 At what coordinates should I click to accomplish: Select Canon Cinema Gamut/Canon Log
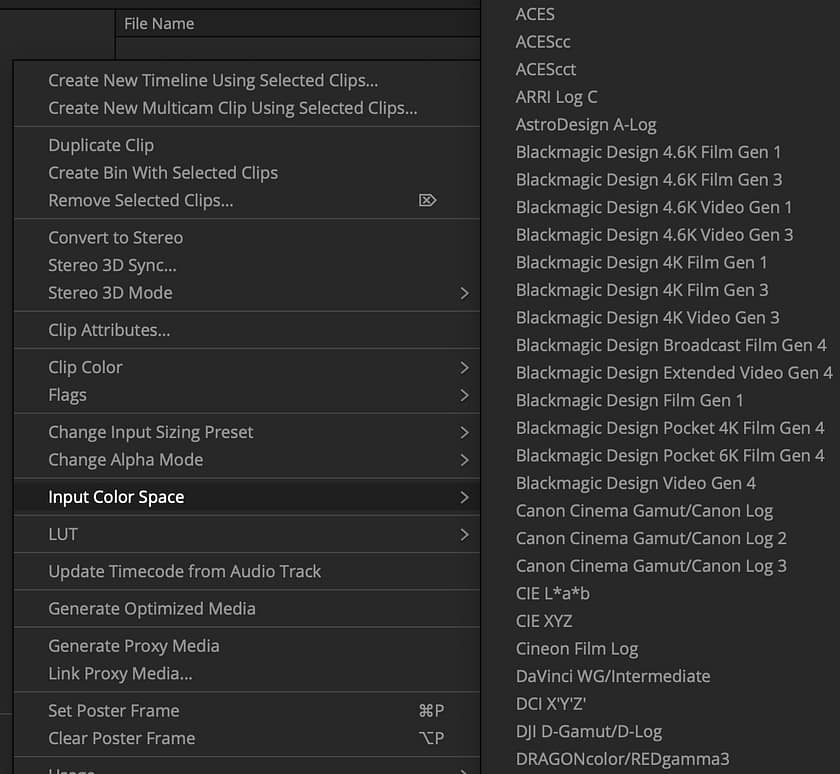pyautogui.click(x=644, y=511)
